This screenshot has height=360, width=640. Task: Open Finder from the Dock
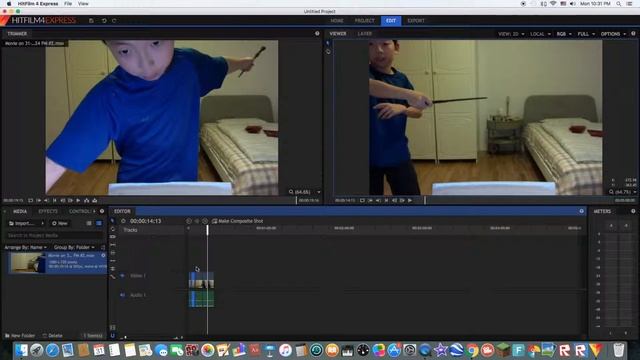coord(21,350)
